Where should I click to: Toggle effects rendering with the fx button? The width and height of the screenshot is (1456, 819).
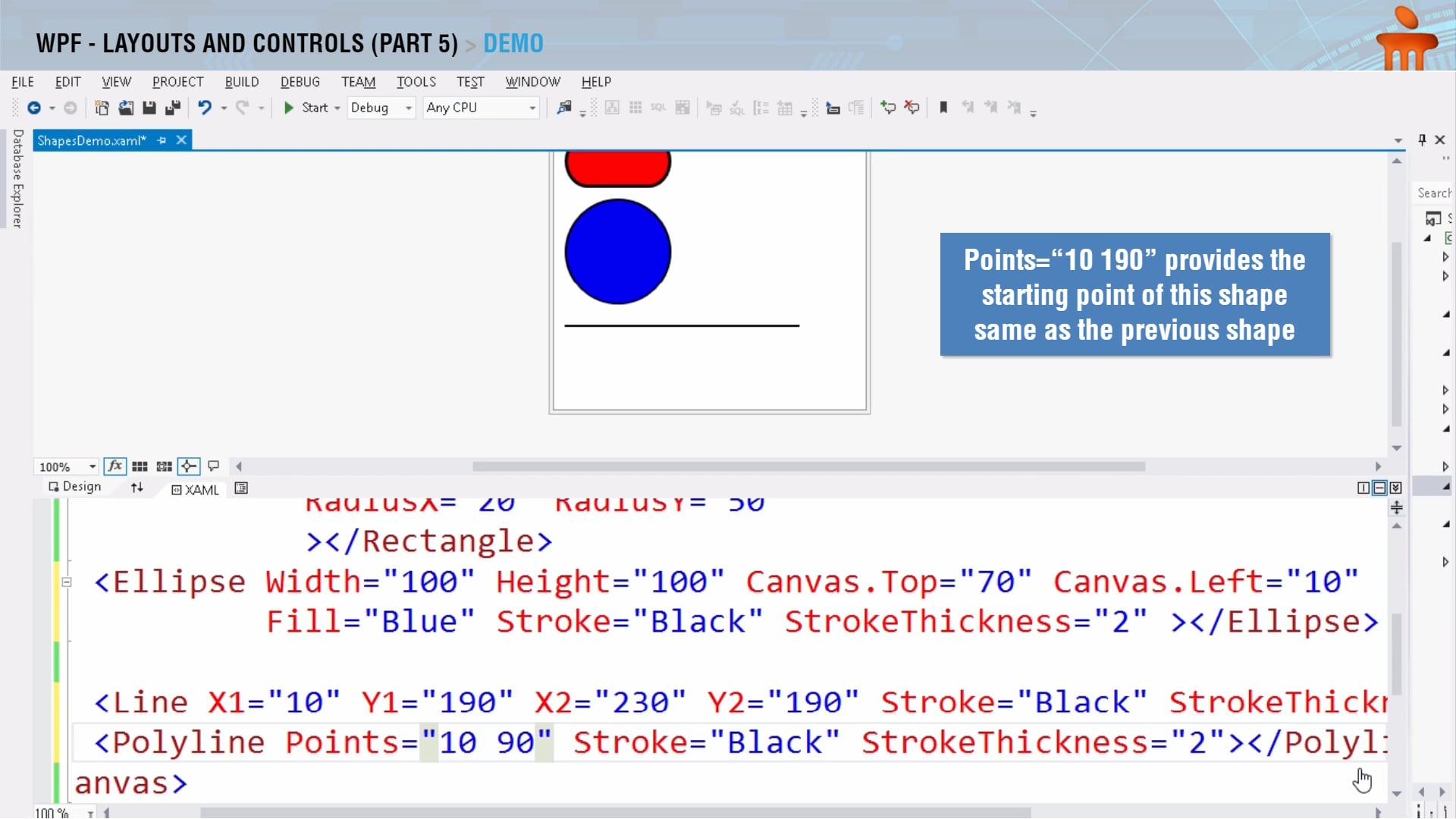[x=115, y=466]
